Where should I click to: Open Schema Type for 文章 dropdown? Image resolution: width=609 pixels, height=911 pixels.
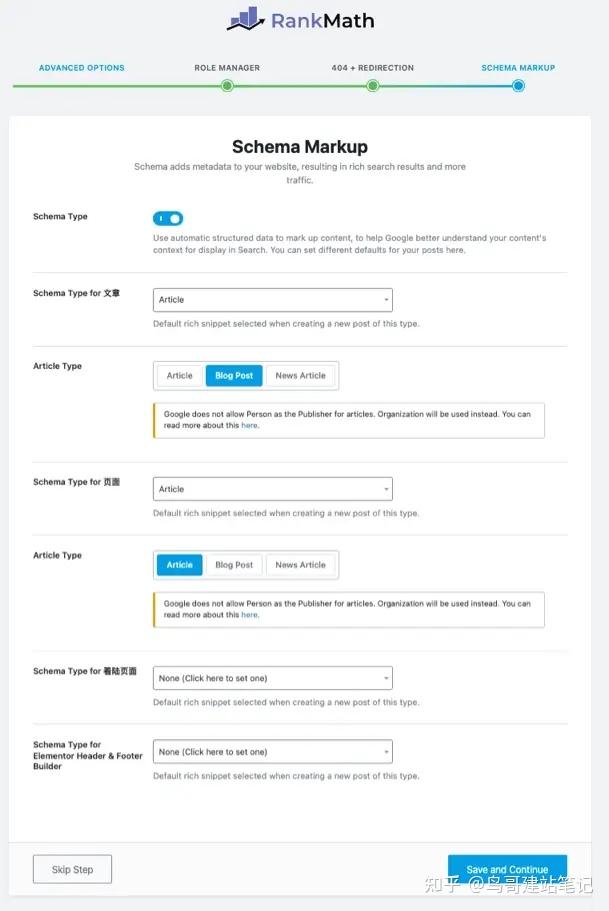tap(273, 300)
